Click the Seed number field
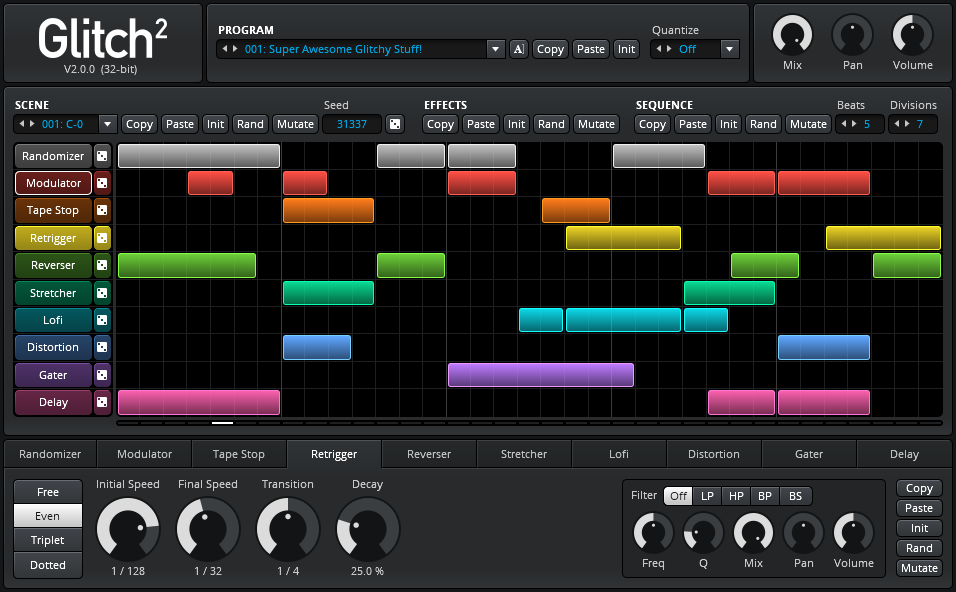The width and height of the screenshot is (956, 592). 352,124
